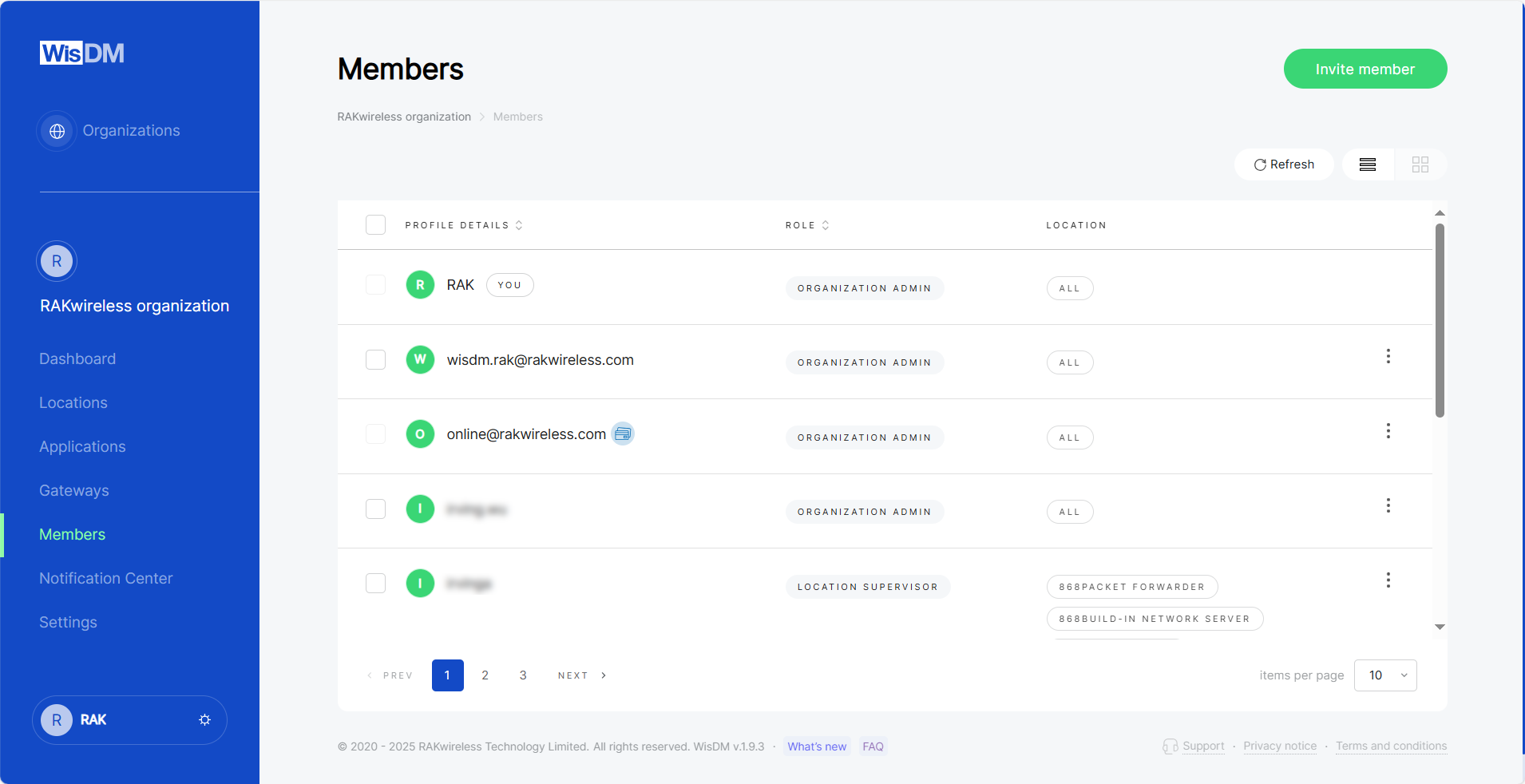Open the three-dot menu for wisdm.rak@rakwireless.com
Screen dimensions: 1525x784
(x=1388, y=356)
